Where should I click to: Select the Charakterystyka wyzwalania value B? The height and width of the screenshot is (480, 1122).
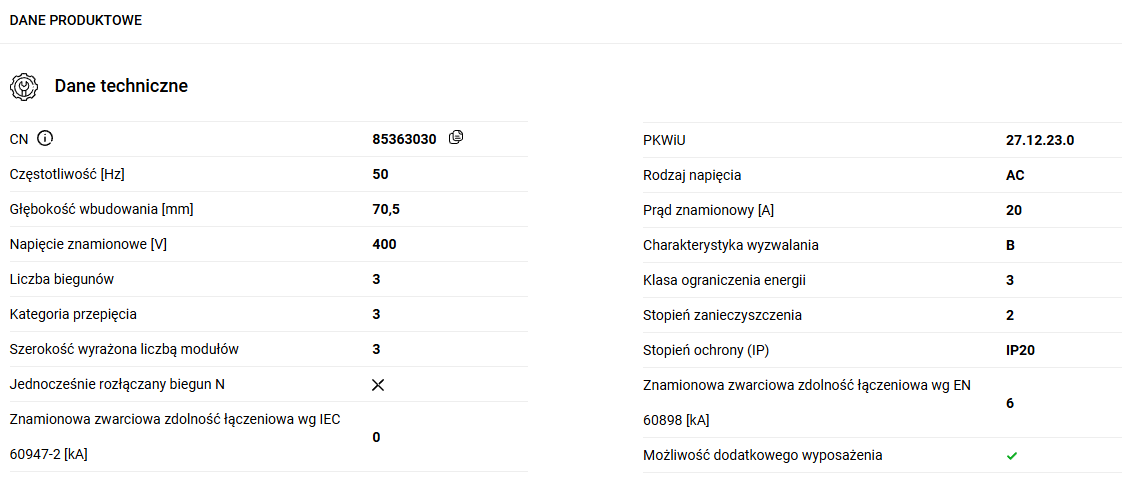point(1011,245)
